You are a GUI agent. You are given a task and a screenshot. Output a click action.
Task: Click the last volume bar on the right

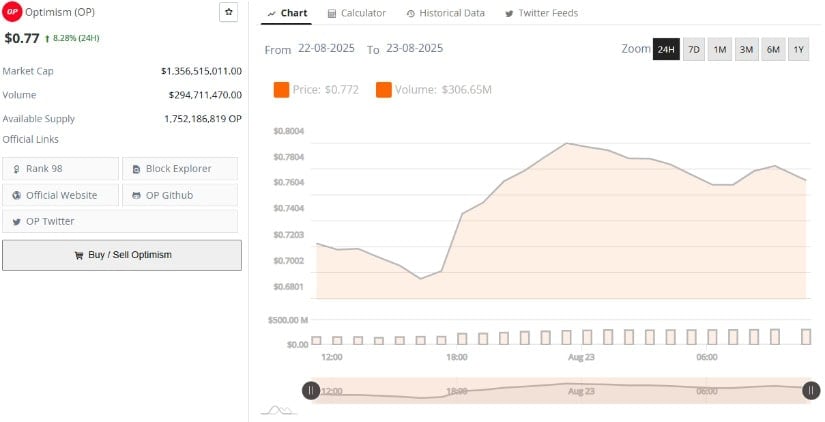coord(806,337)
